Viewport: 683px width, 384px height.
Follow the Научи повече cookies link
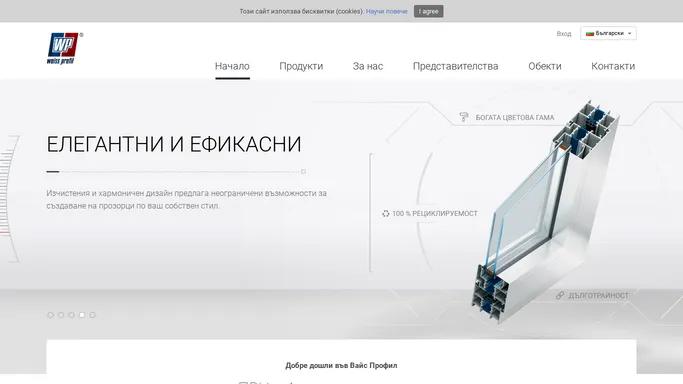click(387, 11)
